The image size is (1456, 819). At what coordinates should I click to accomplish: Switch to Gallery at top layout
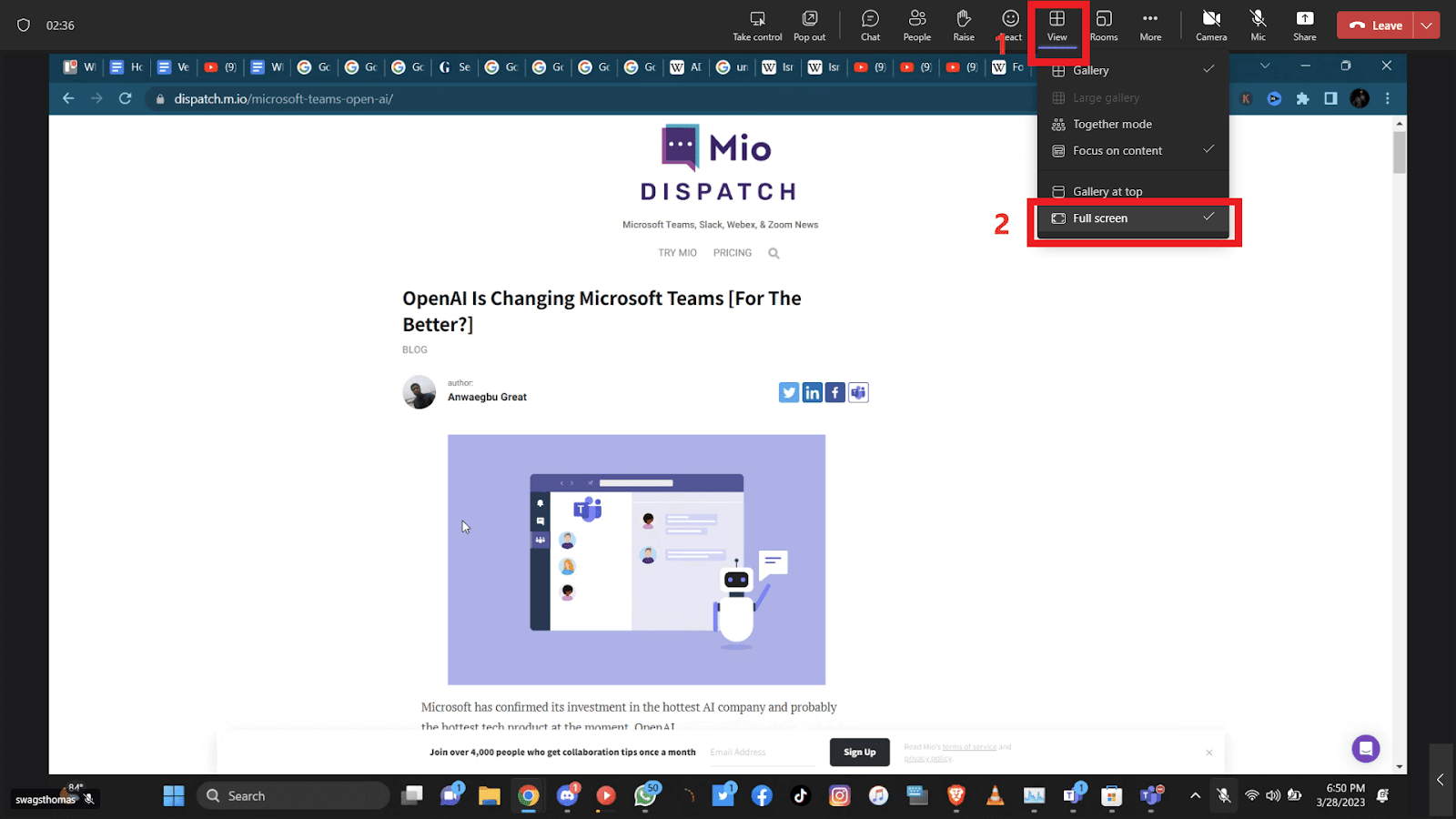(x=1107, y=191)
